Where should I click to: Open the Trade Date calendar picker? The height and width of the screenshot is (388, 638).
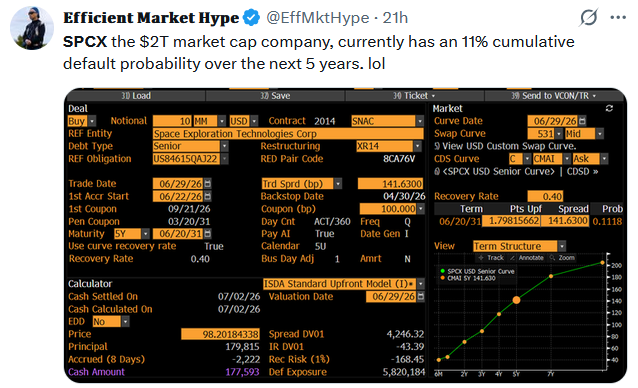point(208,184)
